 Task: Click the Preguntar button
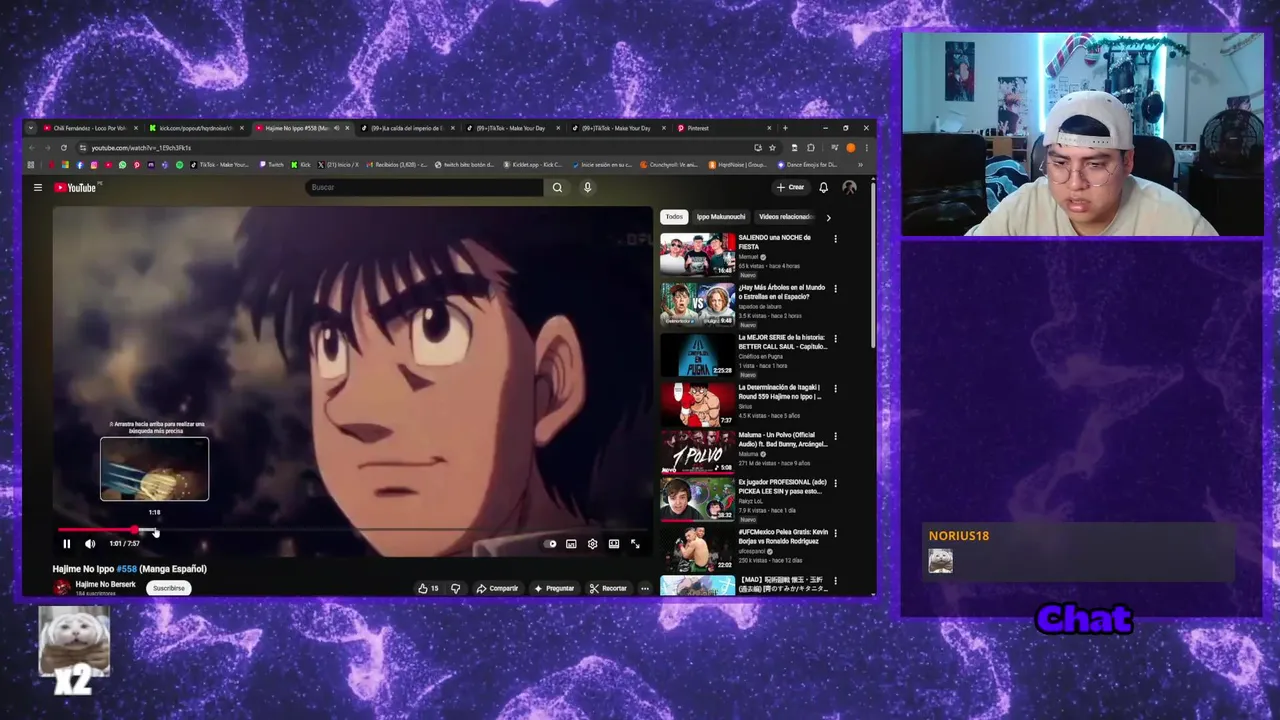point(554,588)
